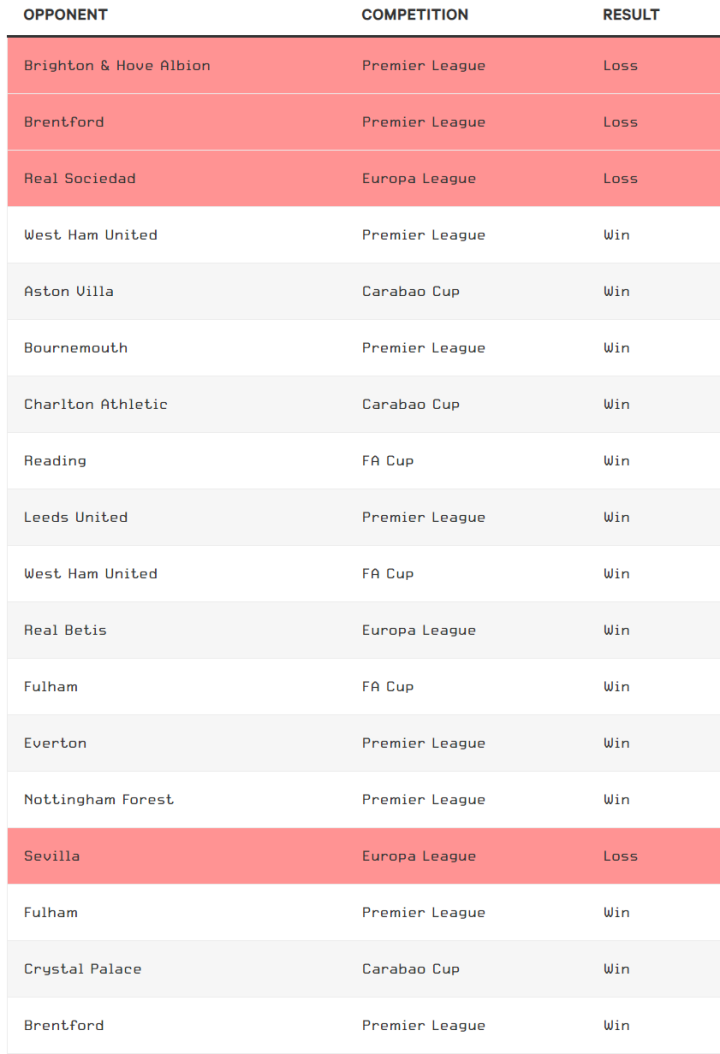Click the Loss result in the Sevilla row
The width and height of the screenshot is (720, 1054).
point(620,857)
